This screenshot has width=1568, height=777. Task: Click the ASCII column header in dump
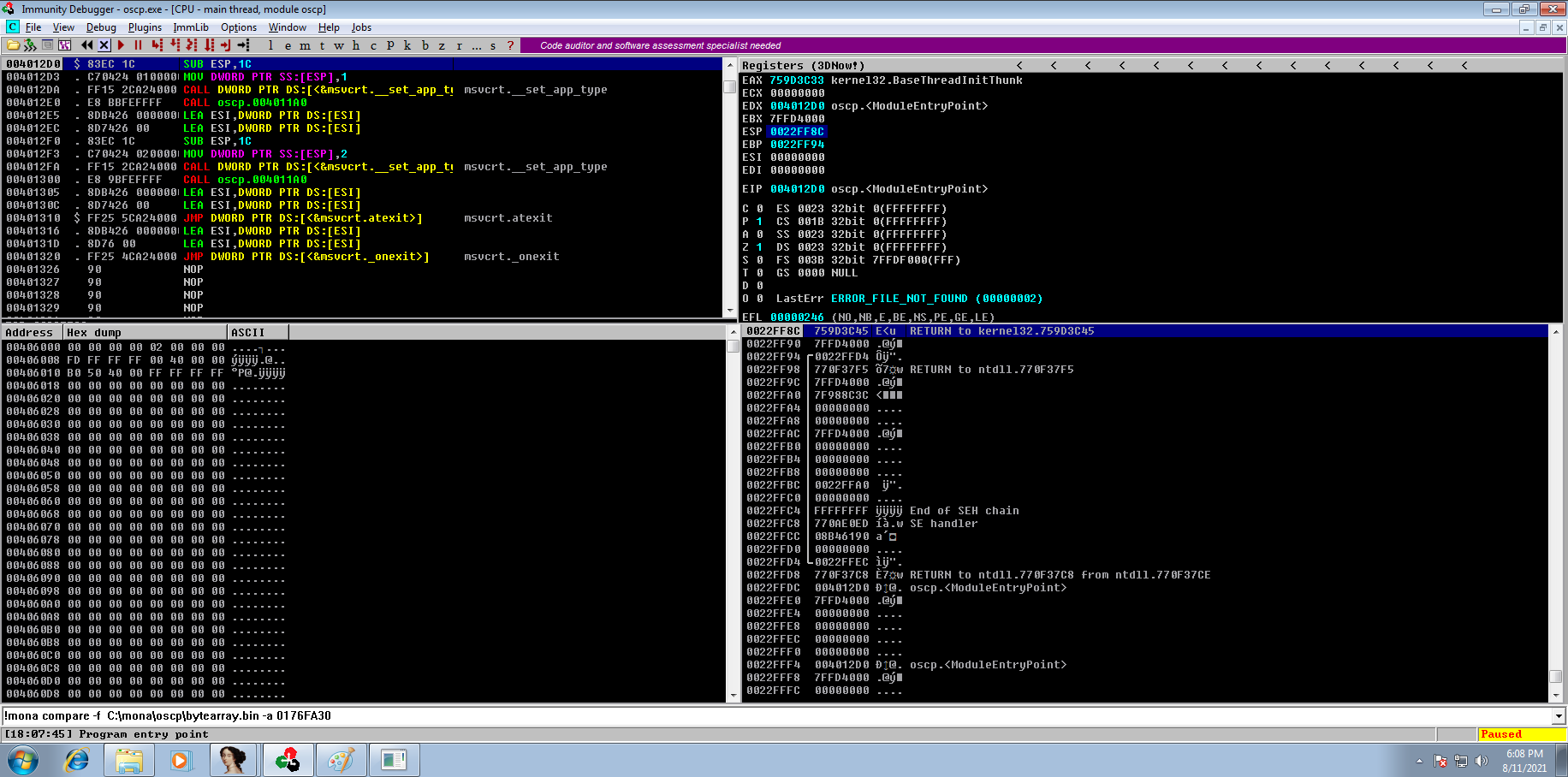coord(258,332)
